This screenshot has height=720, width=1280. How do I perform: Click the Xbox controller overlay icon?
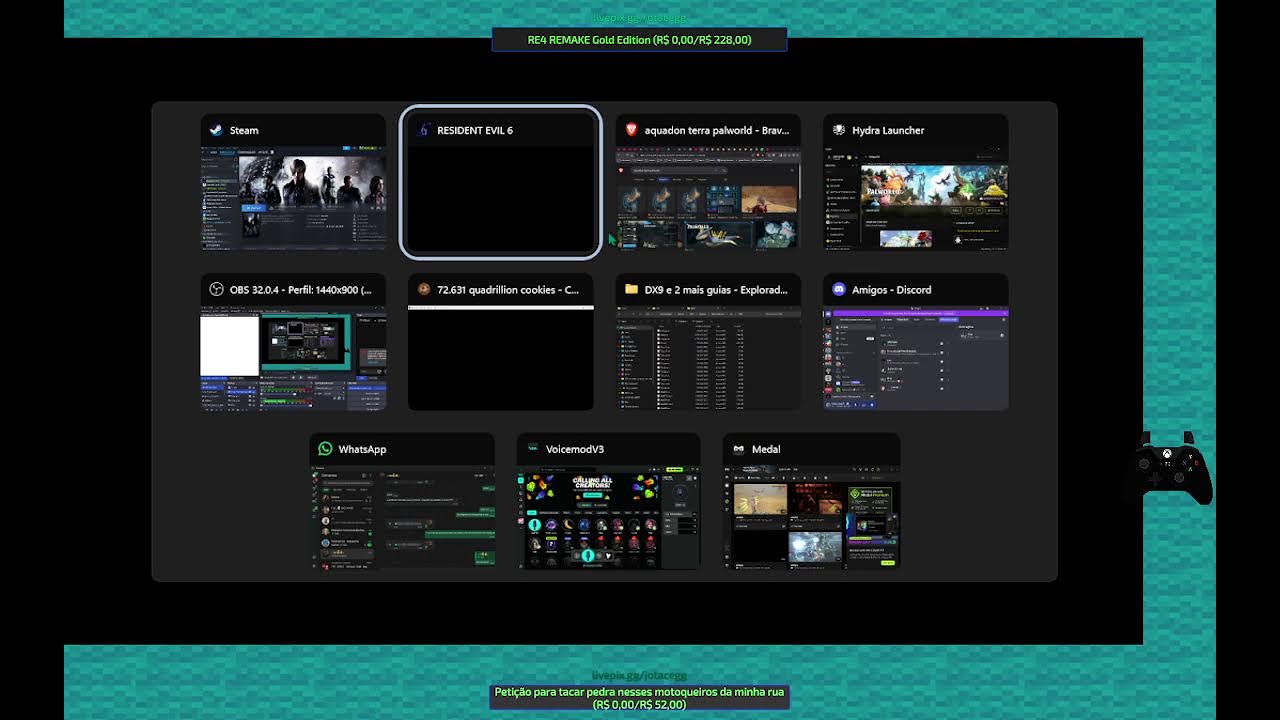(x=1168, y=467)
